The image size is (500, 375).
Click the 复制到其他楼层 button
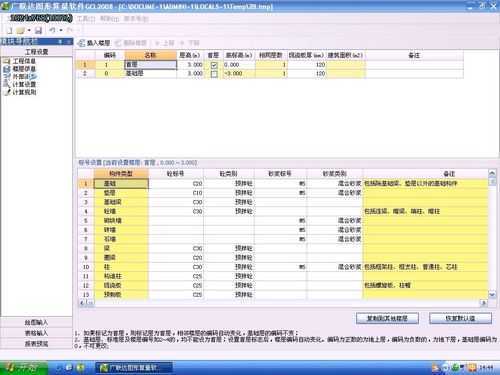[387, 318]
